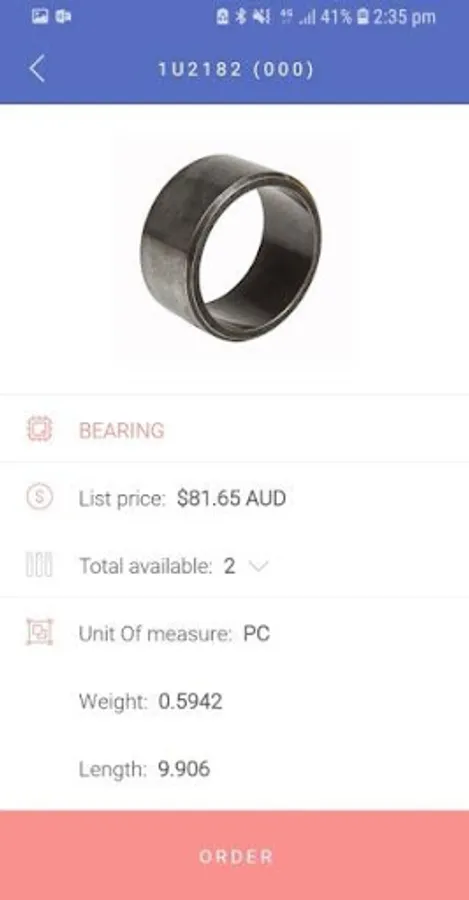Tap the Length 9.906 row
469x900 pixels.
234,769
